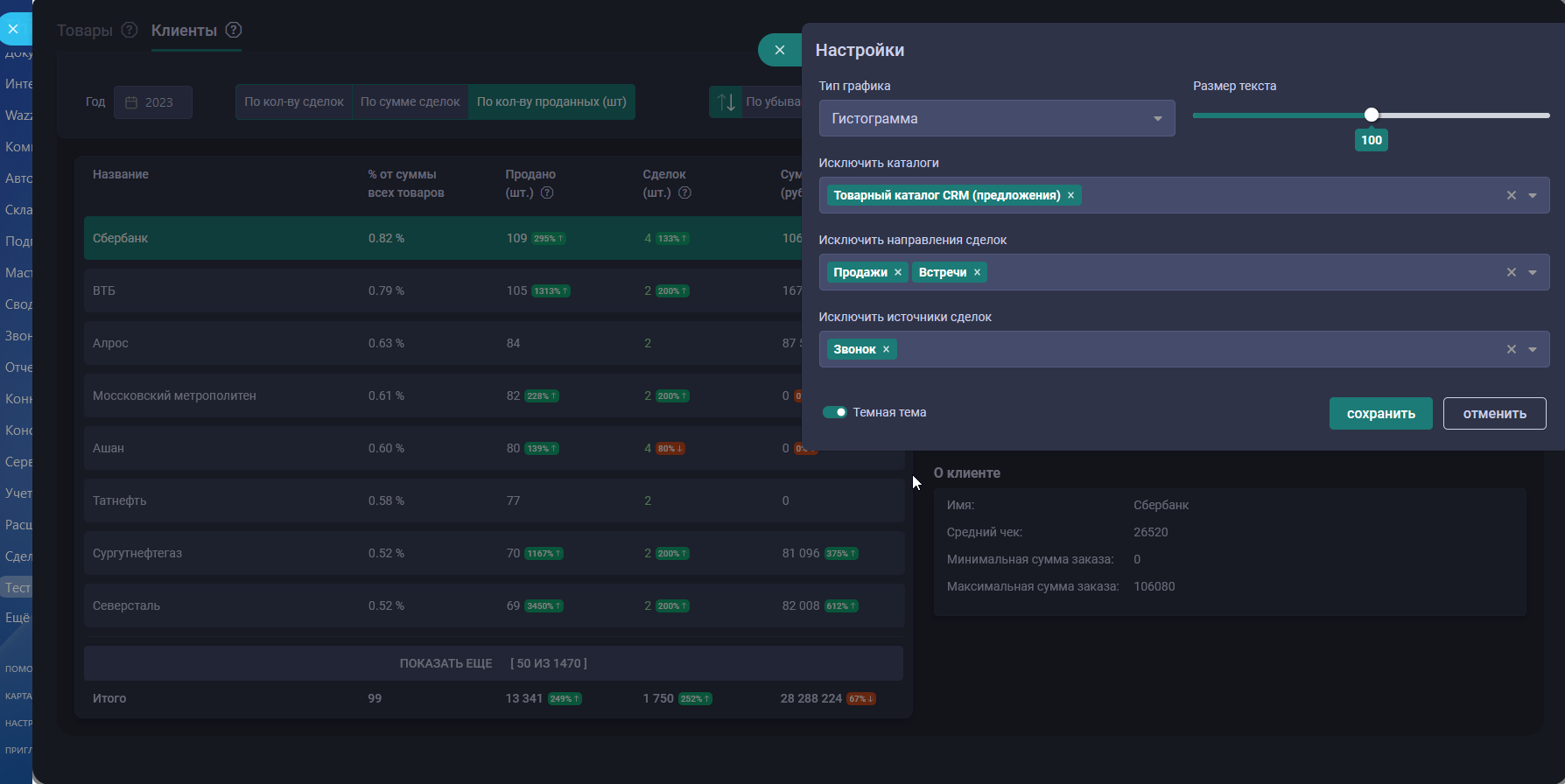This screenshot has height=784, width=1565.
Task: Click the сохранить button
Action: [1380, 414]
